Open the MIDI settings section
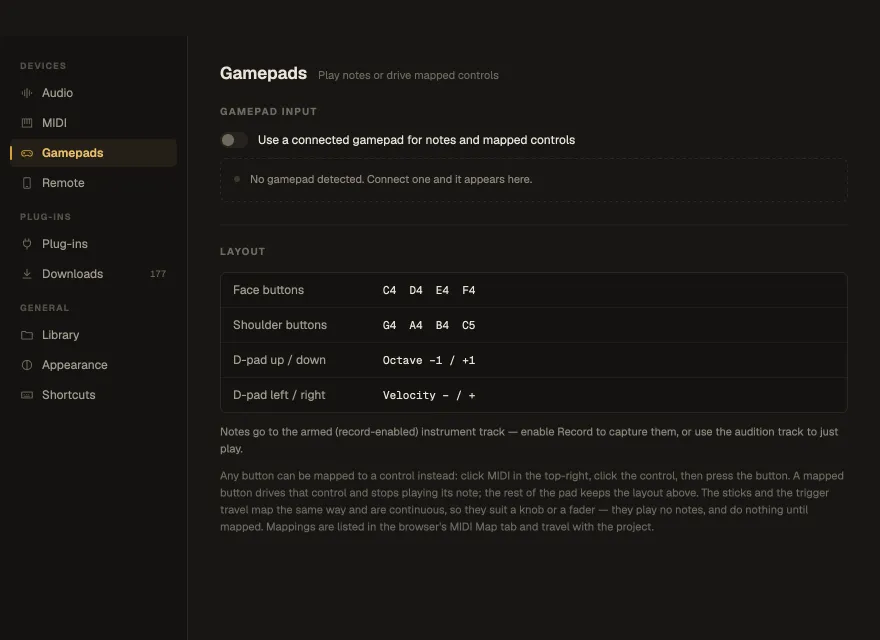The image size is (880, 640). pyautogui.click(x=94, y=122)
